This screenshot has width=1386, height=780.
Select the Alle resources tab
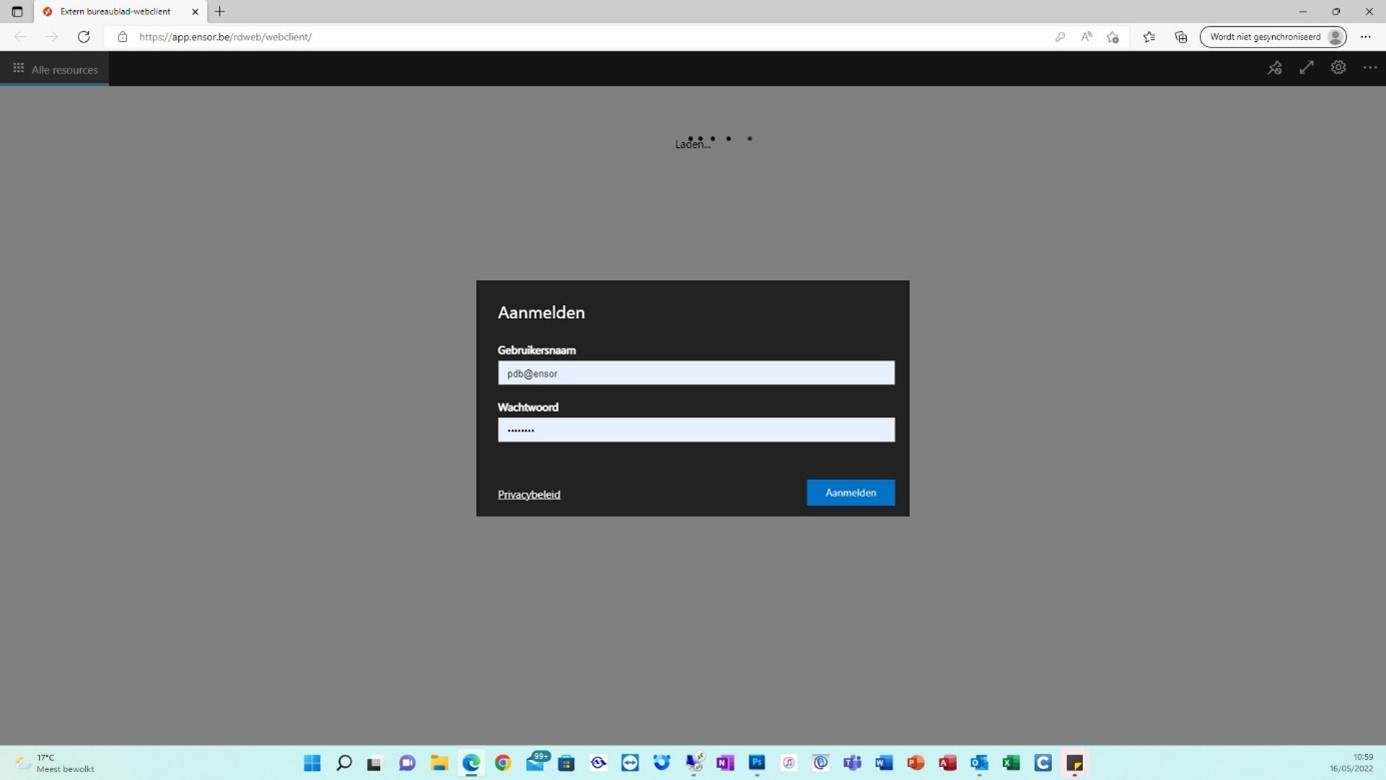[x=55, y=69]
